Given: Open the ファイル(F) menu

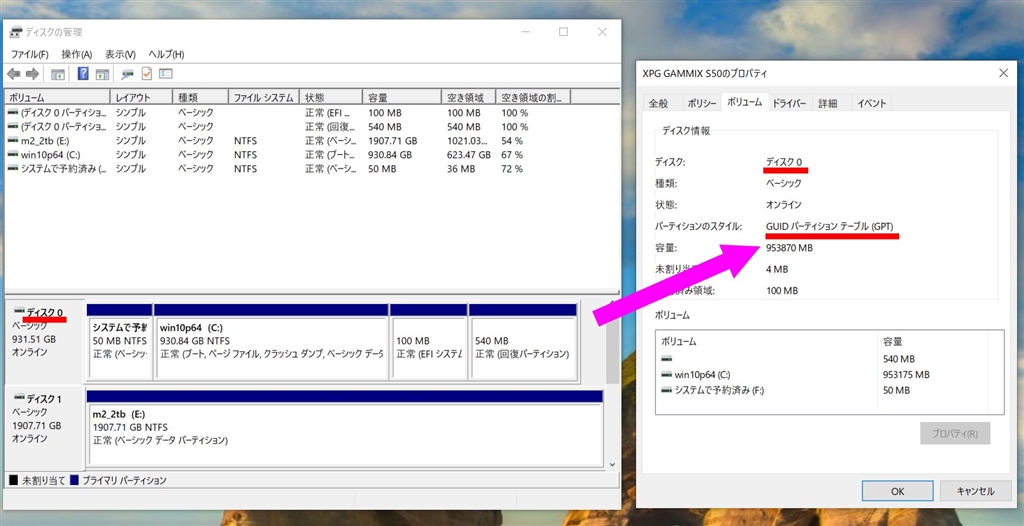Looking at the screenshot, I should point(29,54).
